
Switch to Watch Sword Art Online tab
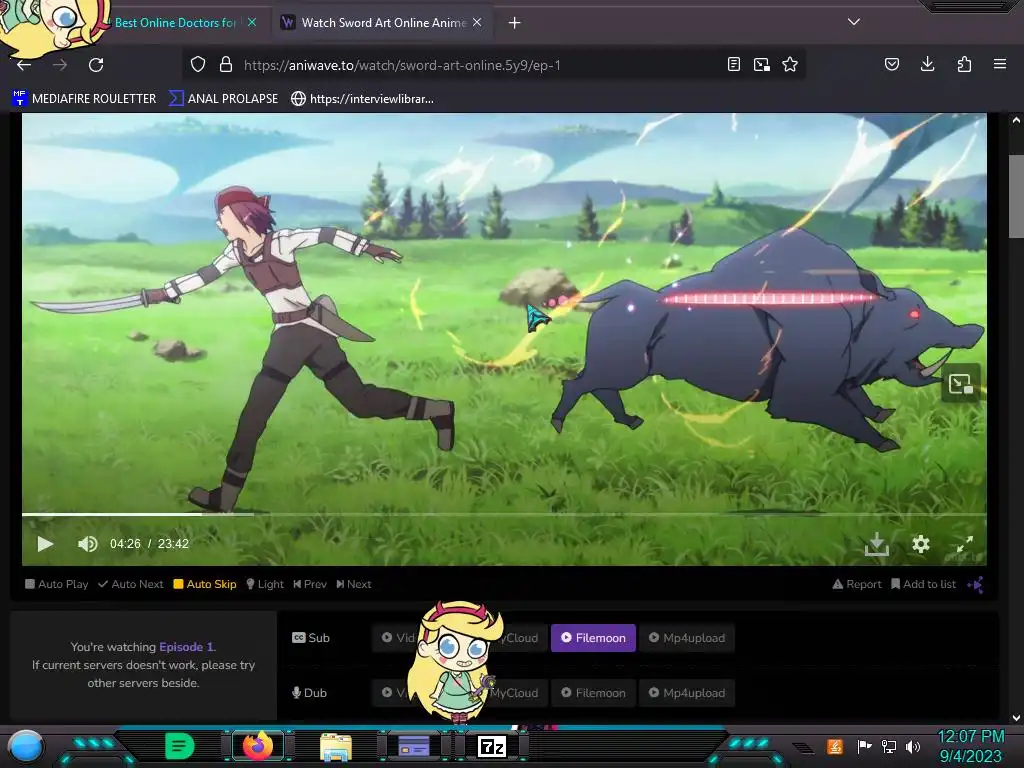tap(384, 23)
